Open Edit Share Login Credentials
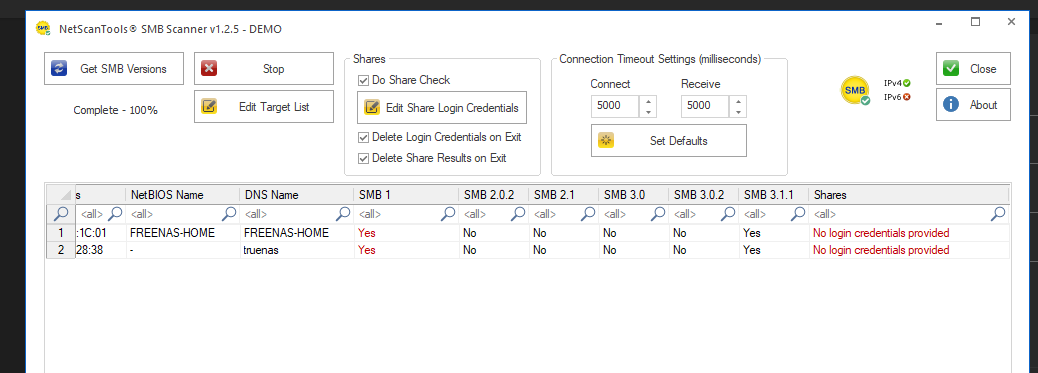The width and height of the screenshot is (1038, 373). coord(442,107)
